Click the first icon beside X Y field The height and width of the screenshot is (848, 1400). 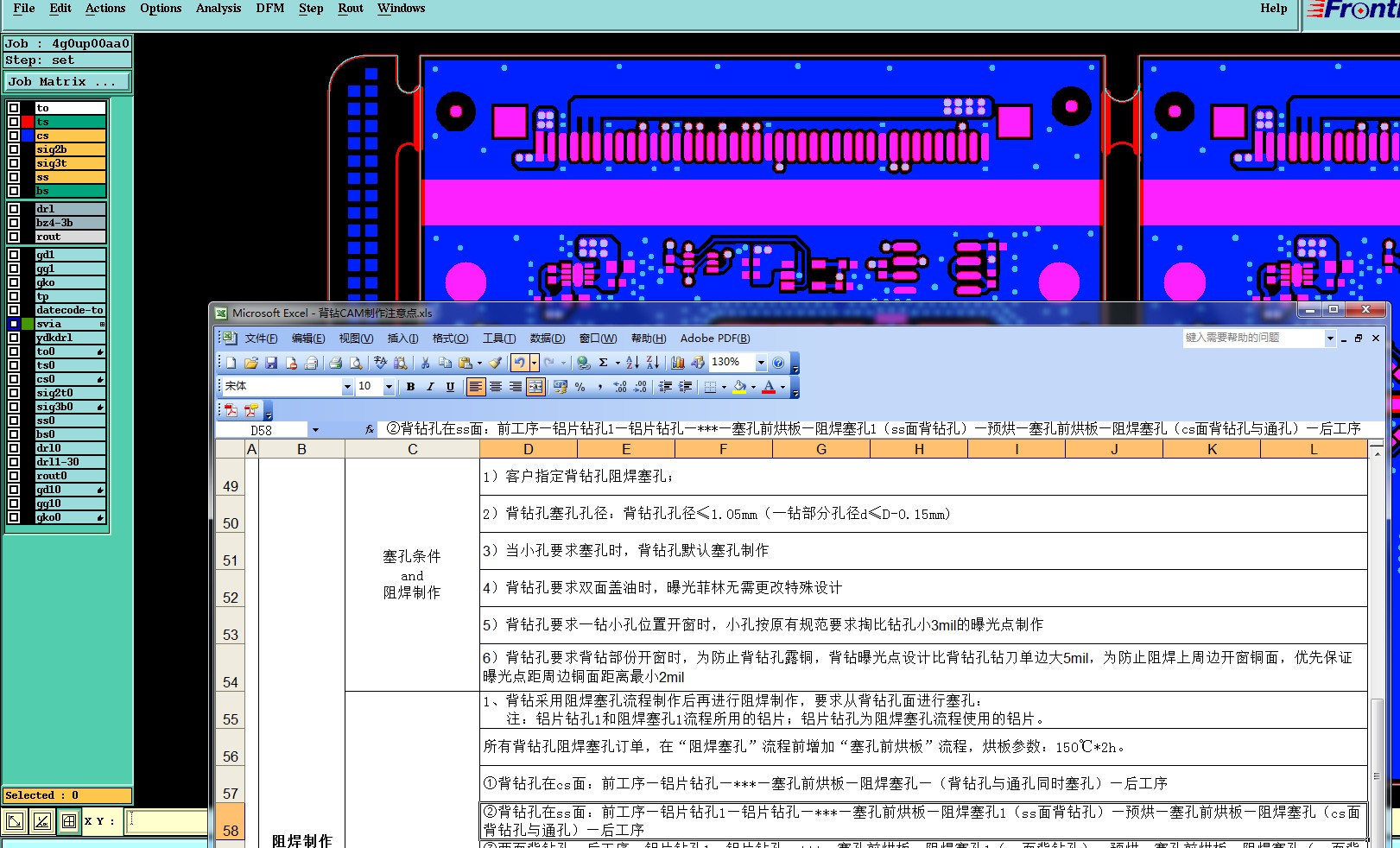click(x=15, y=821)
